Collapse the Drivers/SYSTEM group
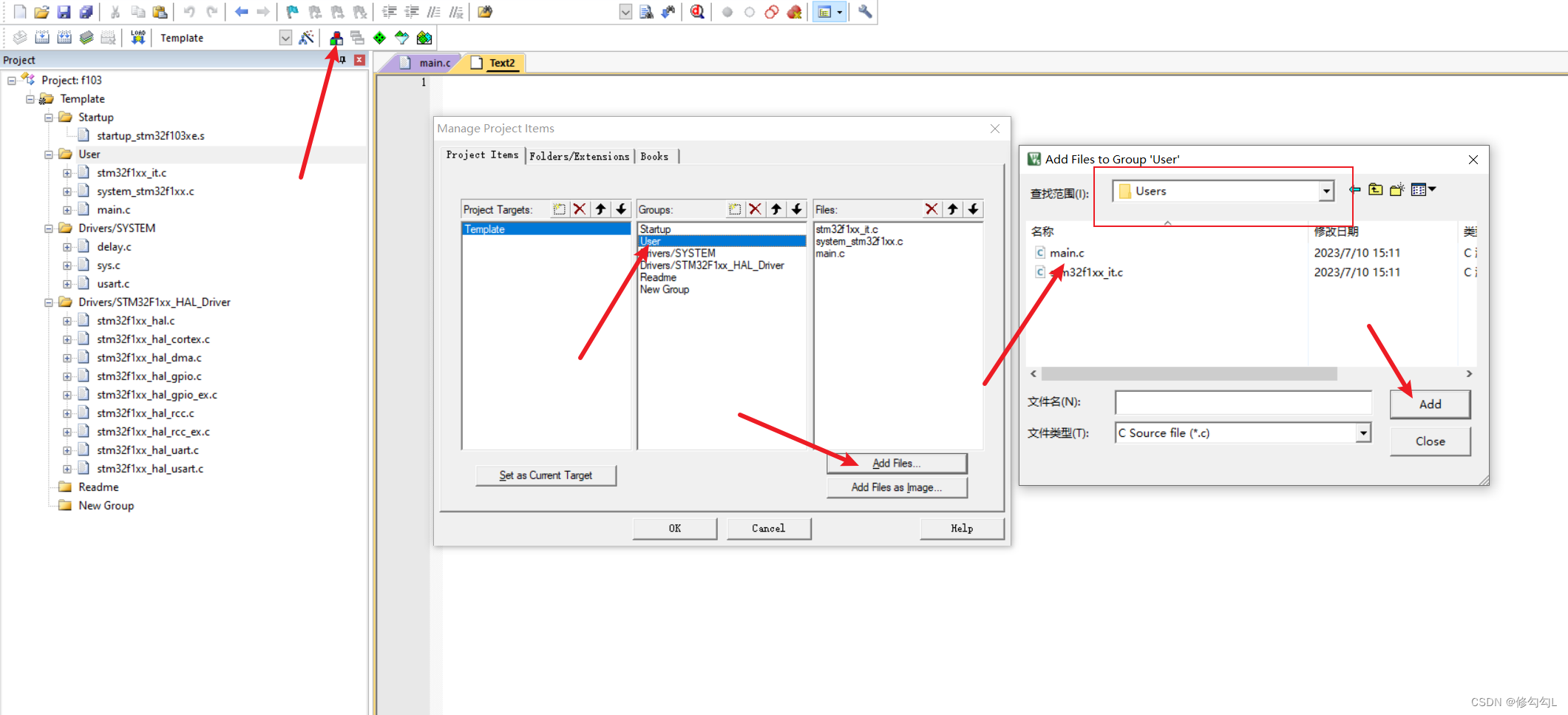Screen dimensions: 1568x715 (49, 228)
